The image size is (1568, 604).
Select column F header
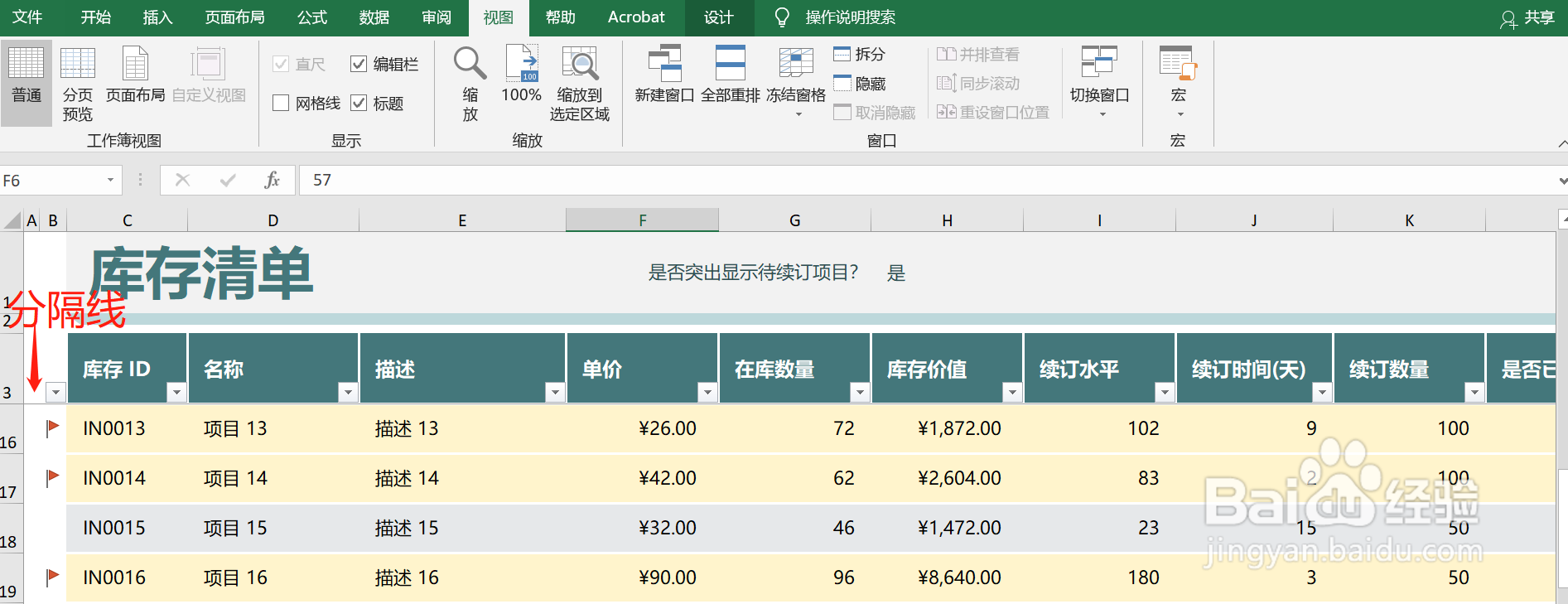642,220
